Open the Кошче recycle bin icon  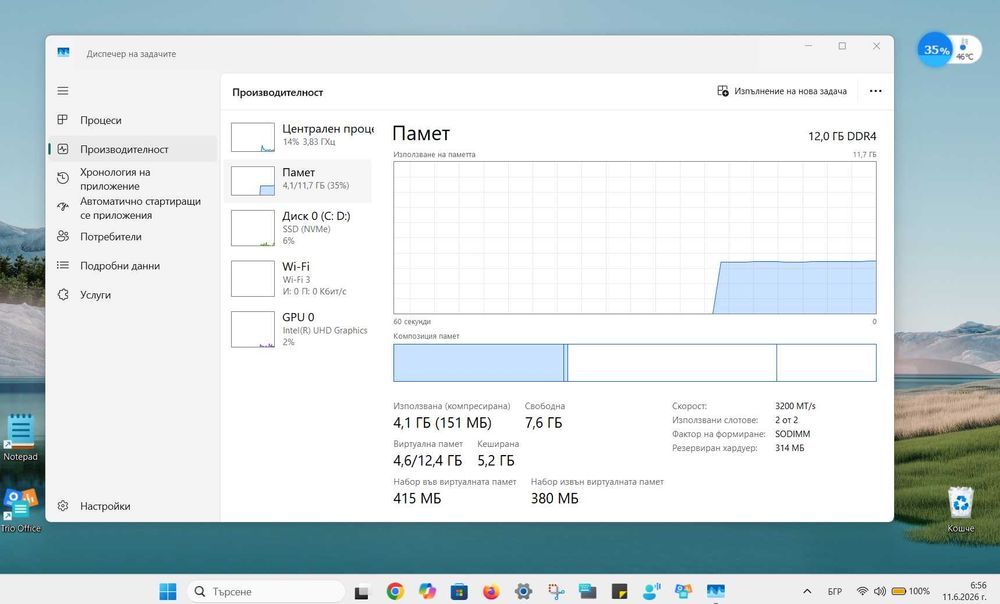tap(960, 510)
